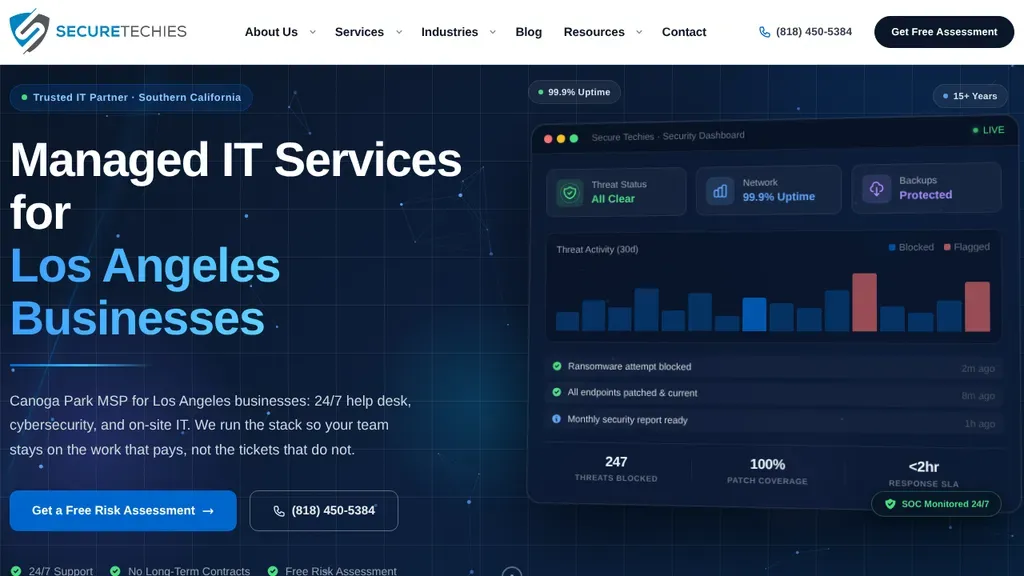The width and height of the screenshot is (1024, 576).
Task: Click the SECURETECHIES wordmark text
Action: (x=121, y=31)
